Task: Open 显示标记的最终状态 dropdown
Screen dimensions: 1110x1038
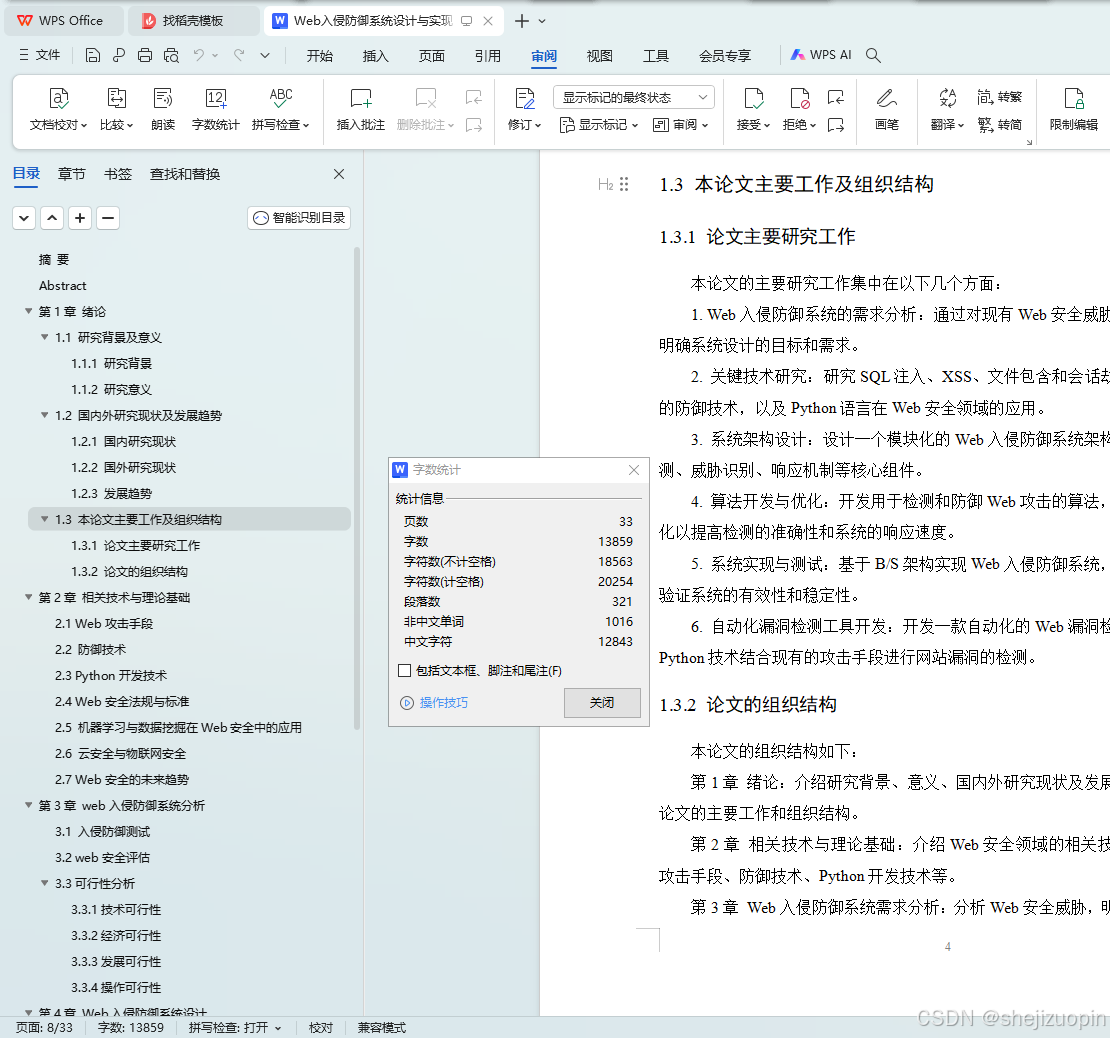Action: click(634, 98)
